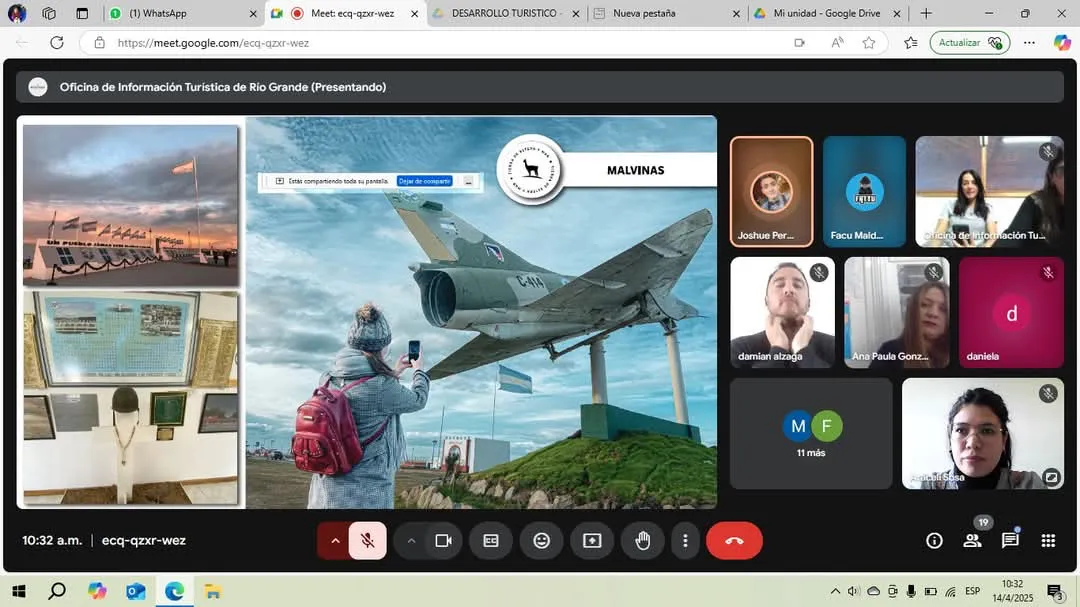Screen dimensions: 1080x607
Task: Click the Actualizar update button
Action: click(x=970, y=43)
